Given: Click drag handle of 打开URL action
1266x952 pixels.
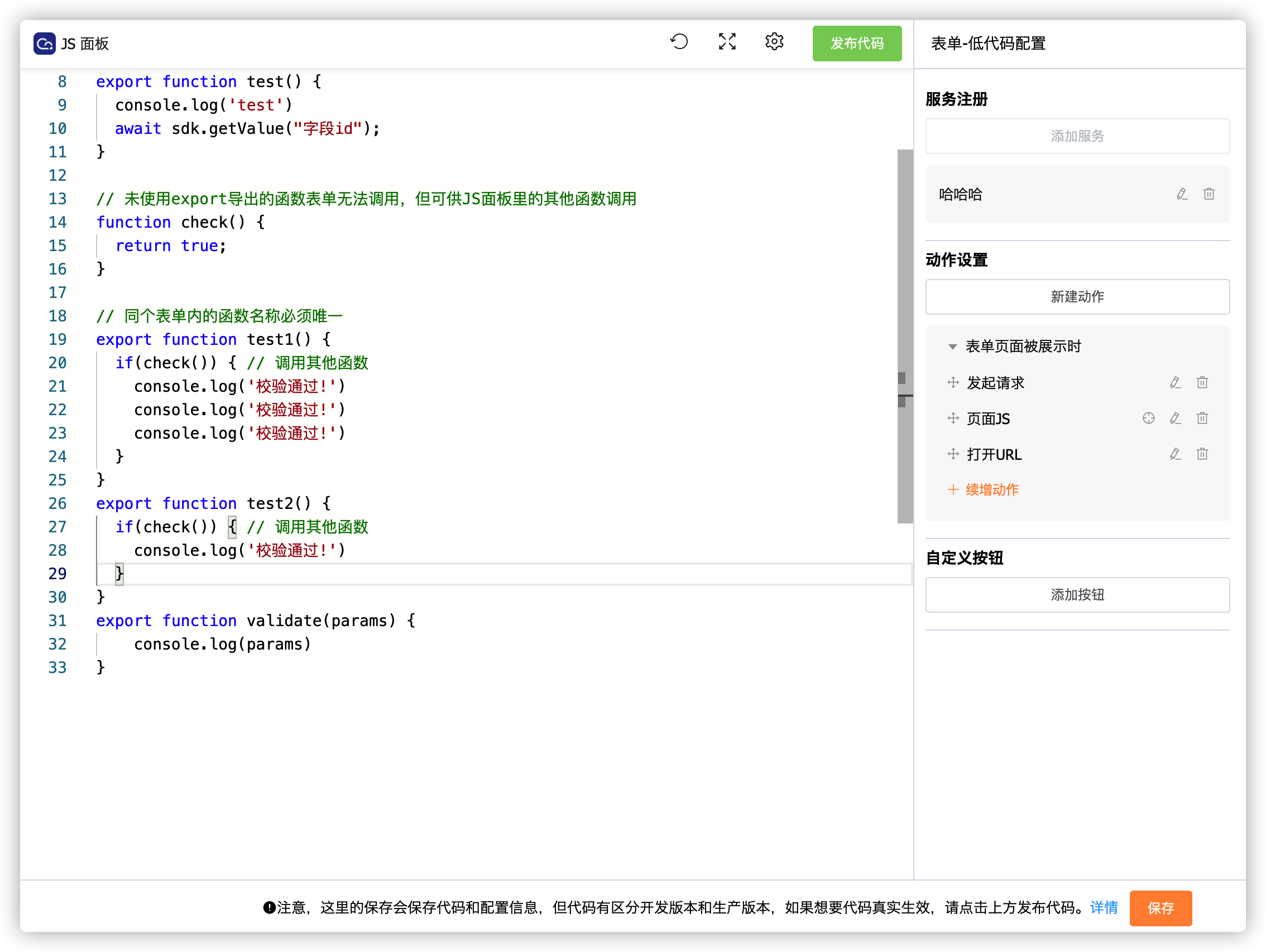Looking at the screenshot, I should coord(953,454).
